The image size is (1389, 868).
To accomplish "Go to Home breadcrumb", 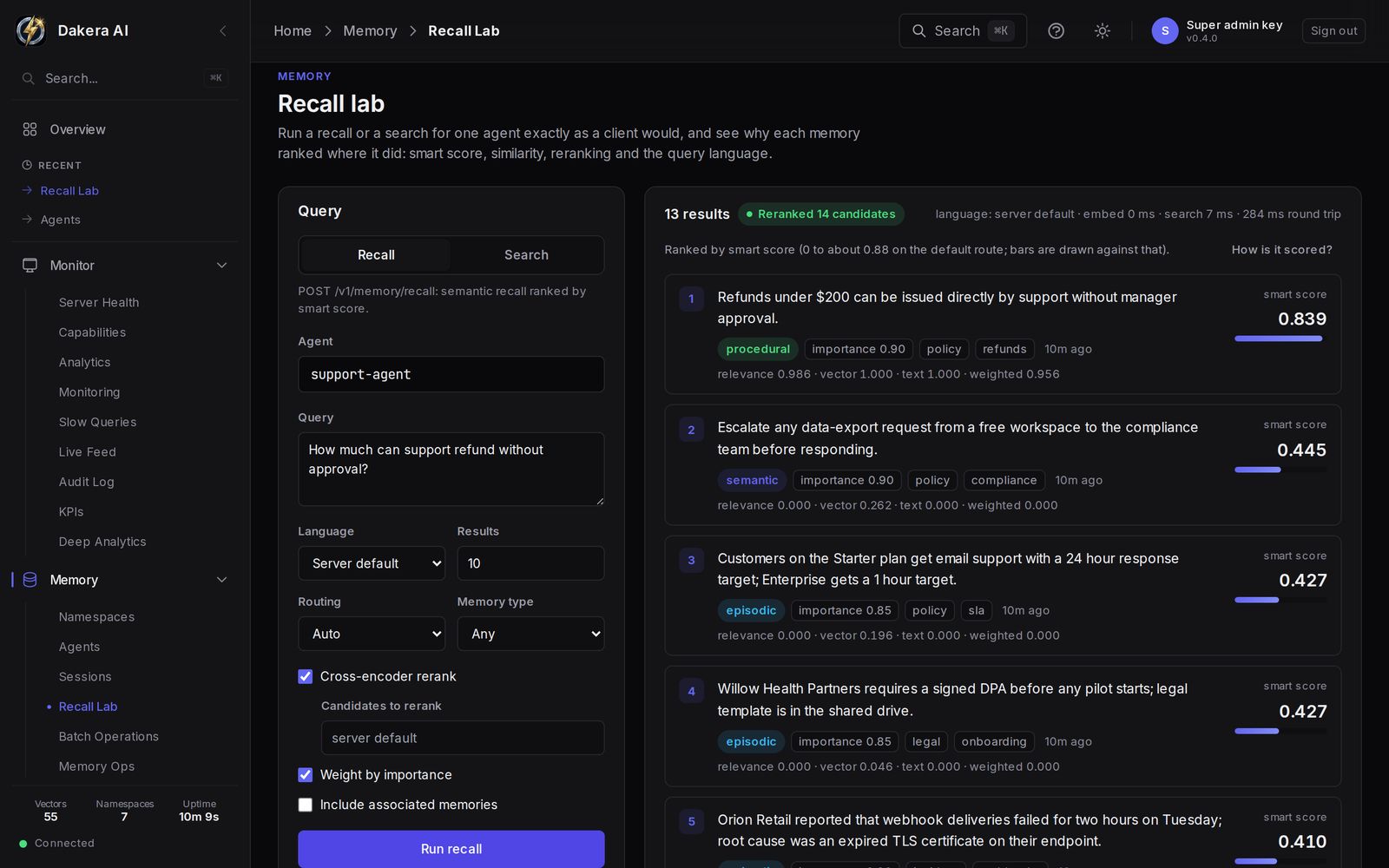I will (293, 30).
